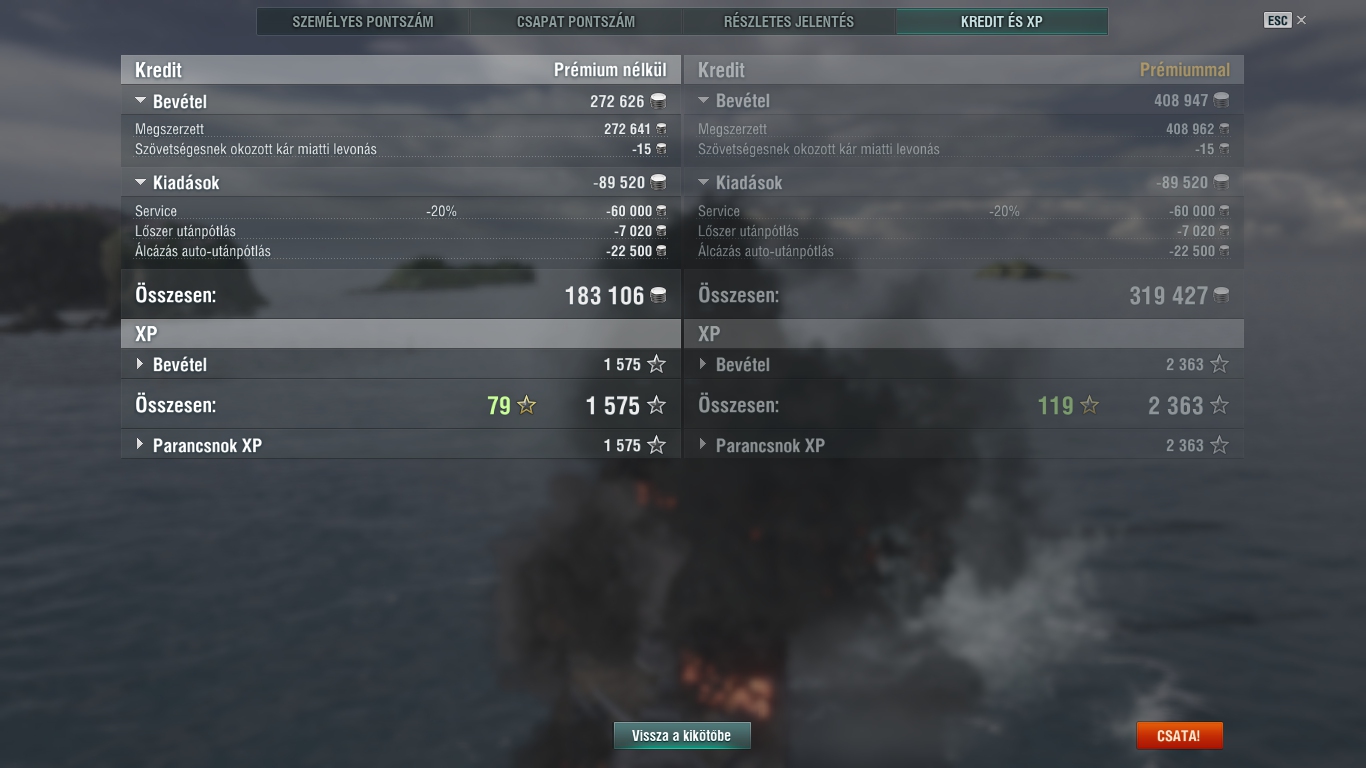Click the star icon next to 1 575 Összesen
1366x768 pixels.
[656, 405]
